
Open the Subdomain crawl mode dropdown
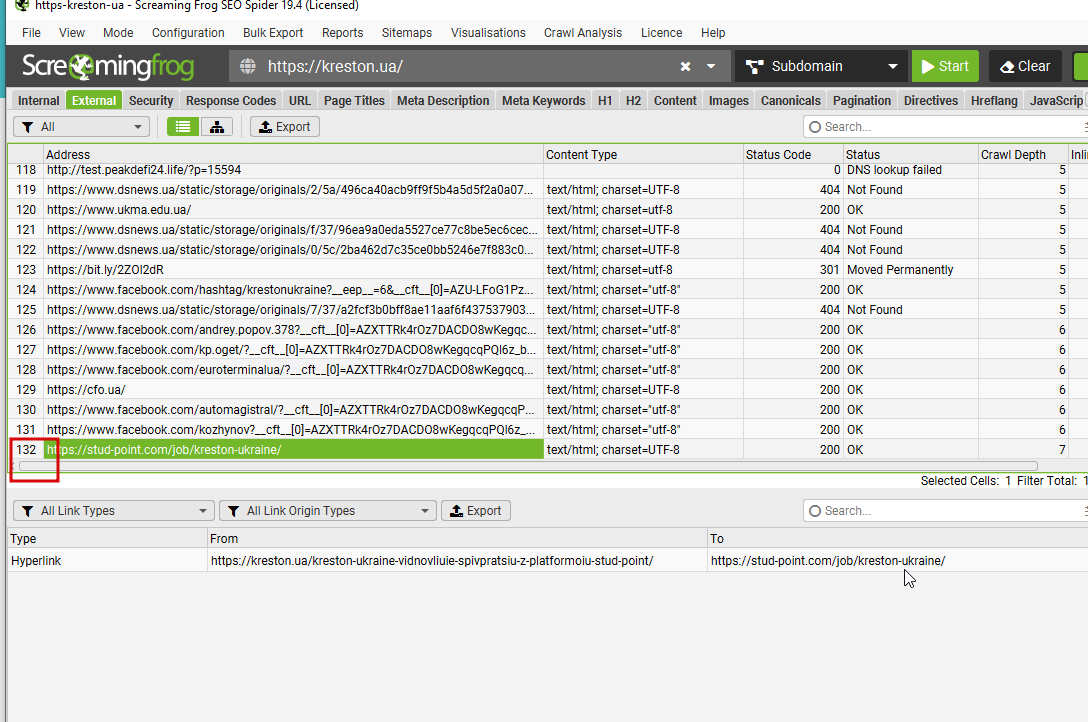(x=822, y=67)
